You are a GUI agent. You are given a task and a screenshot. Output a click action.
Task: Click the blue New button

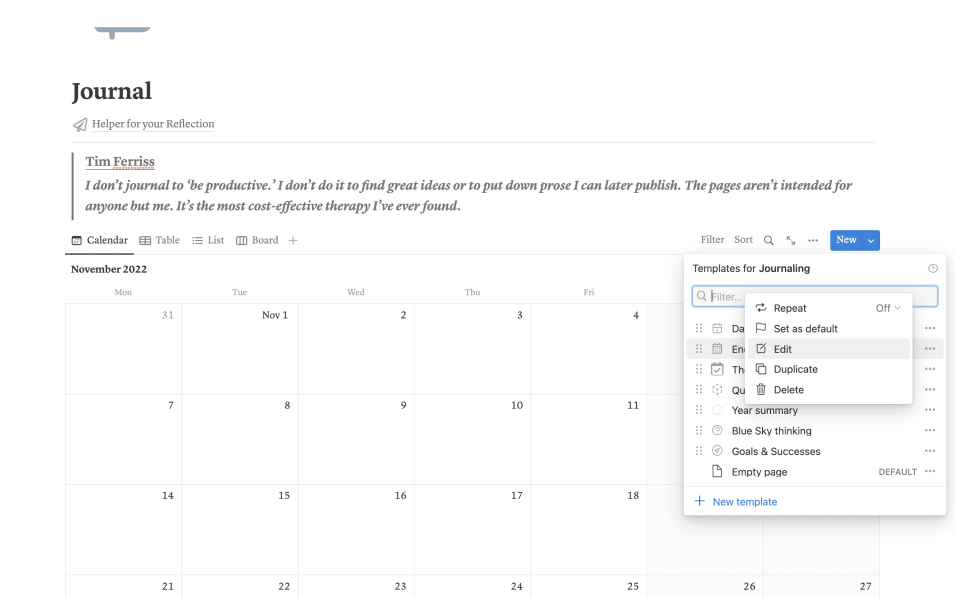846,240
